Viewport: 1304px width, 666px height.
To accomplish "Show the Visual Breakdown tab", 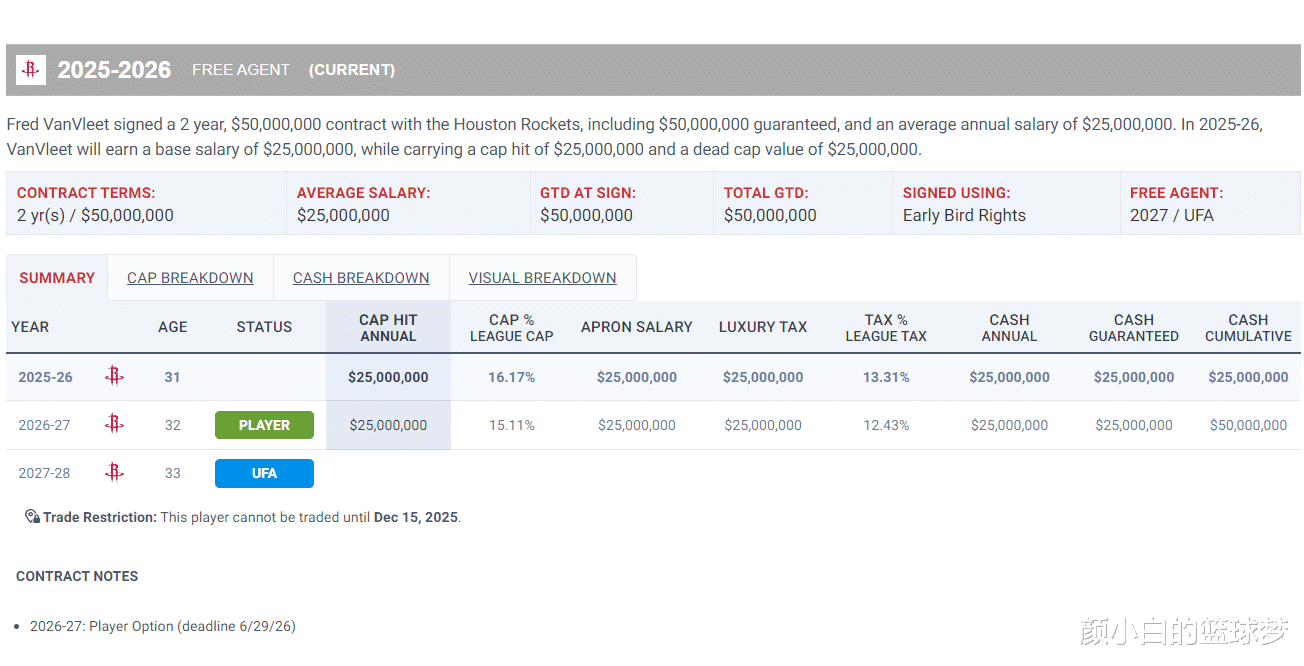I will pos(542,278).
